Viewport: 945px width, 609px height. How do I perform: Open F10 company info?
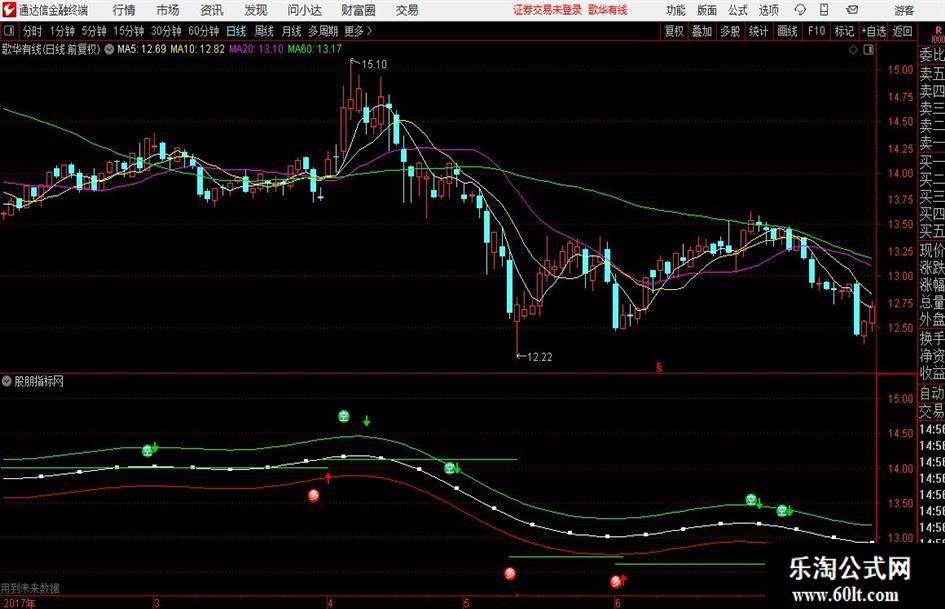[817, 31]
